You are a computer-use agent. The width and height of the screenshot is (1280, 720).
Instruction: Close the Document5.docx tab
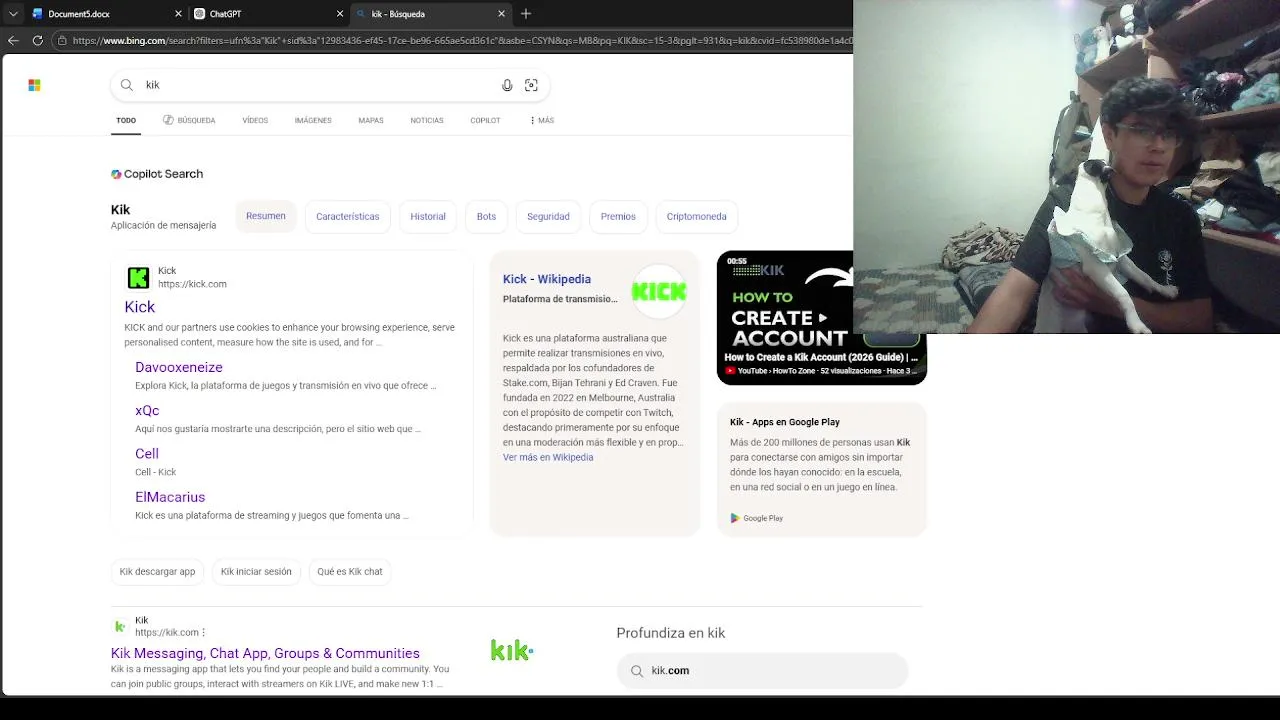tap(179, 14)
